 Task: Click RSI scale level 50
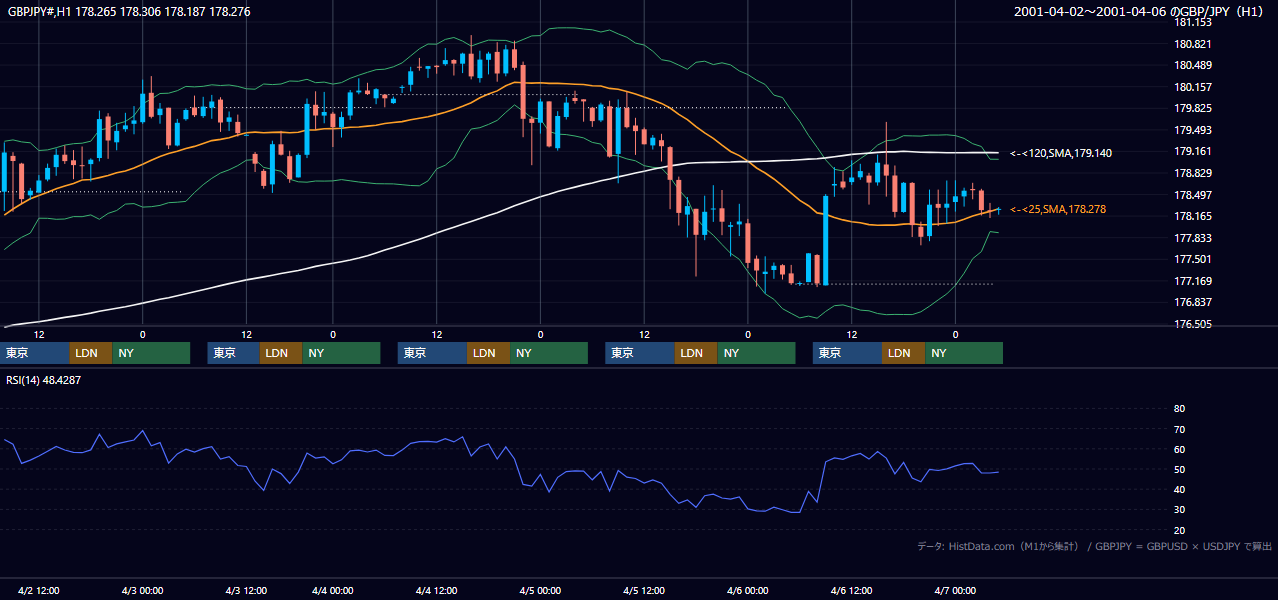click(x=1179, y=469)
